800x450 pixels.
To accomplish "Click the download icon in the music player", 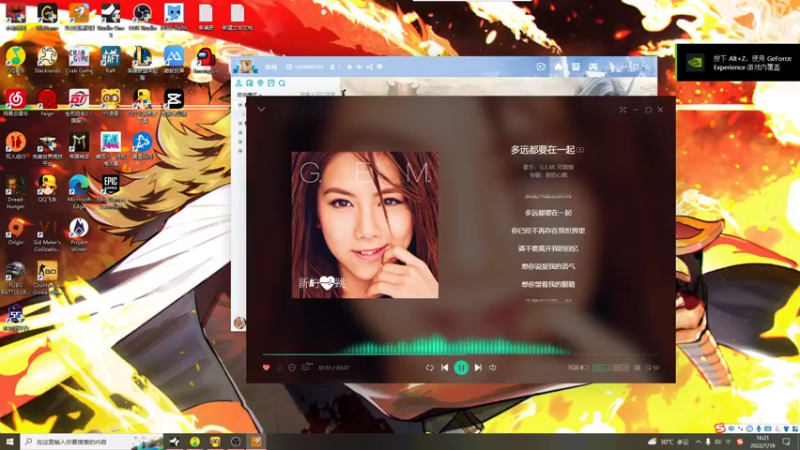I will [279, 367].
